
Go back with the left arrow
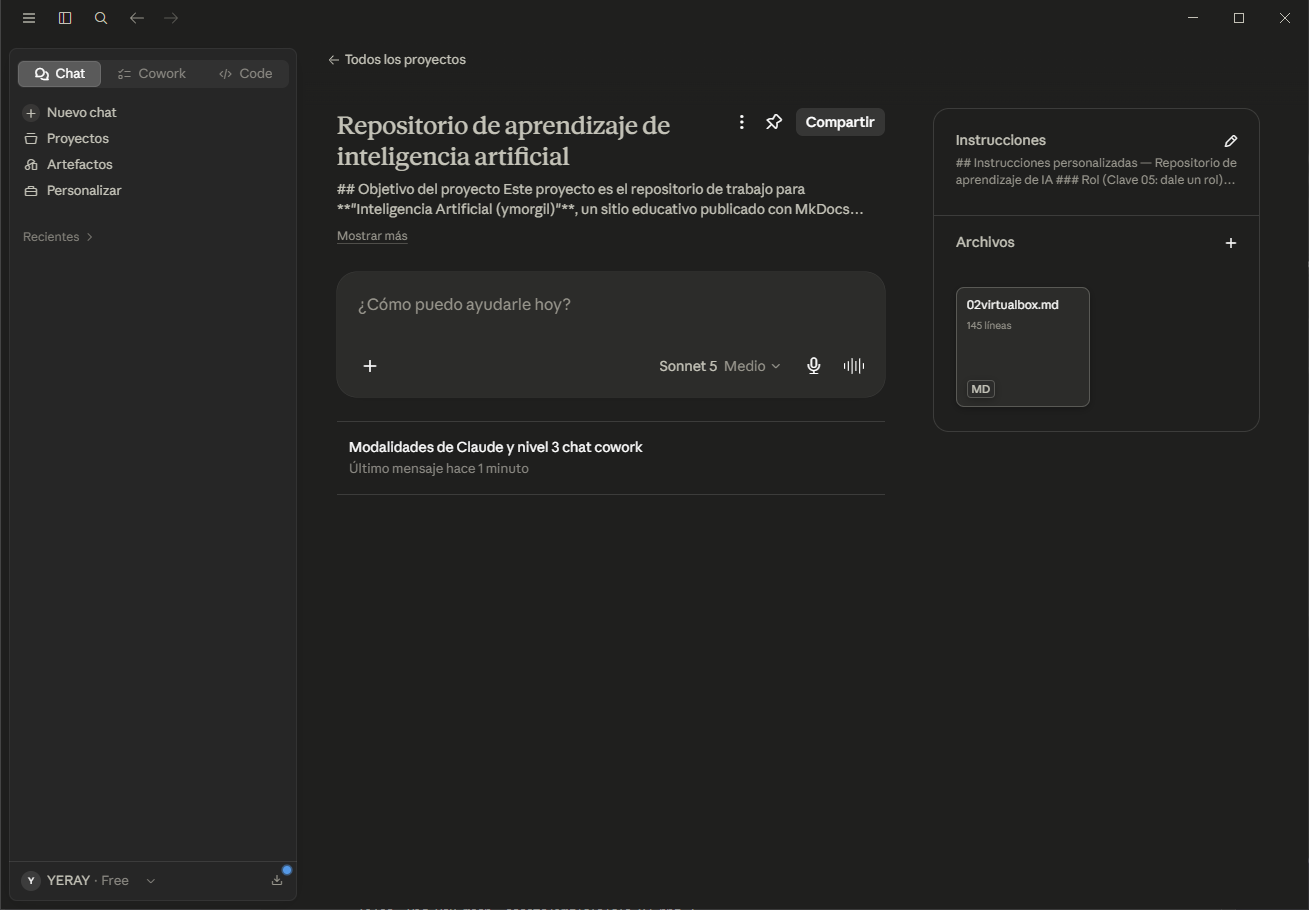pos(137,18)
